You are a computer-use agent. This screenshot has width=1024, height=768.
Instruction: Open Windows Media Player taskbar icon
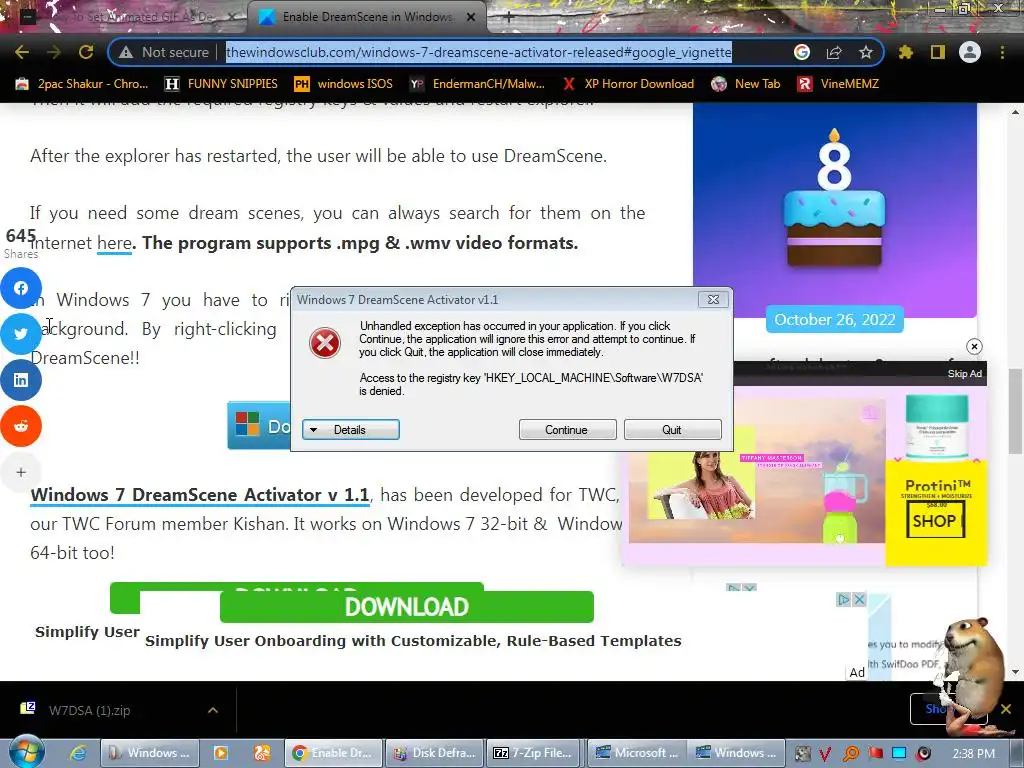221,753
